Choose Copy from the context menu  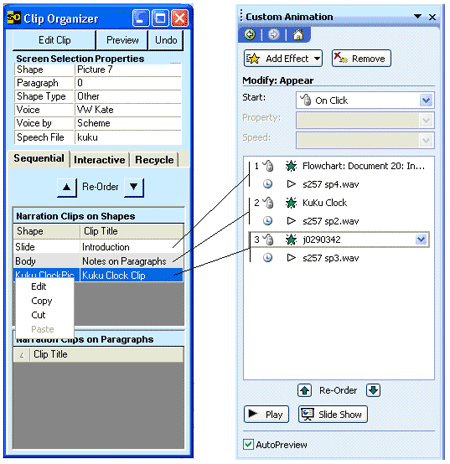click(x=42, y=301)
